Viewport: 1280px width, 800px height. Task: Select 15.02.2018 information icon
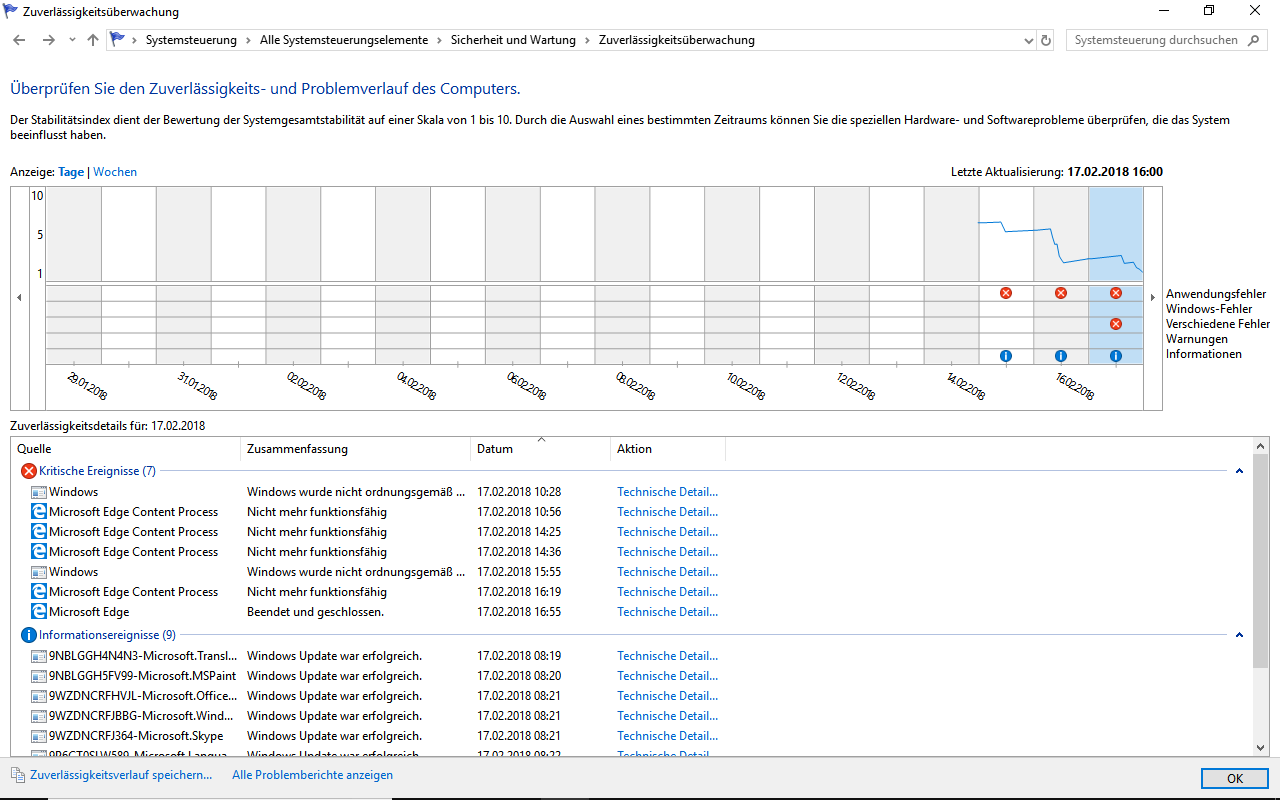click(x=1006, y=356)
